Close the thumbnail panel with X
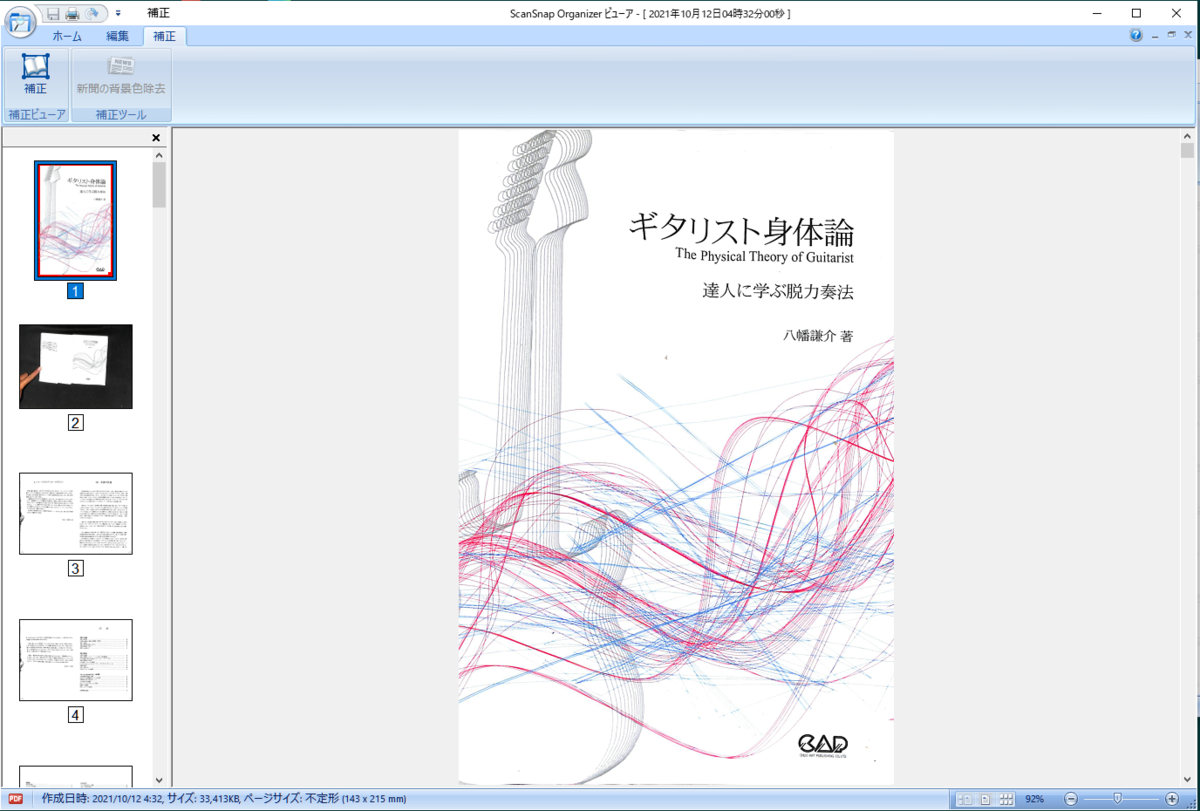This screenshot has width=1200, height=811. pyautogui.click(x=156, y=138)
